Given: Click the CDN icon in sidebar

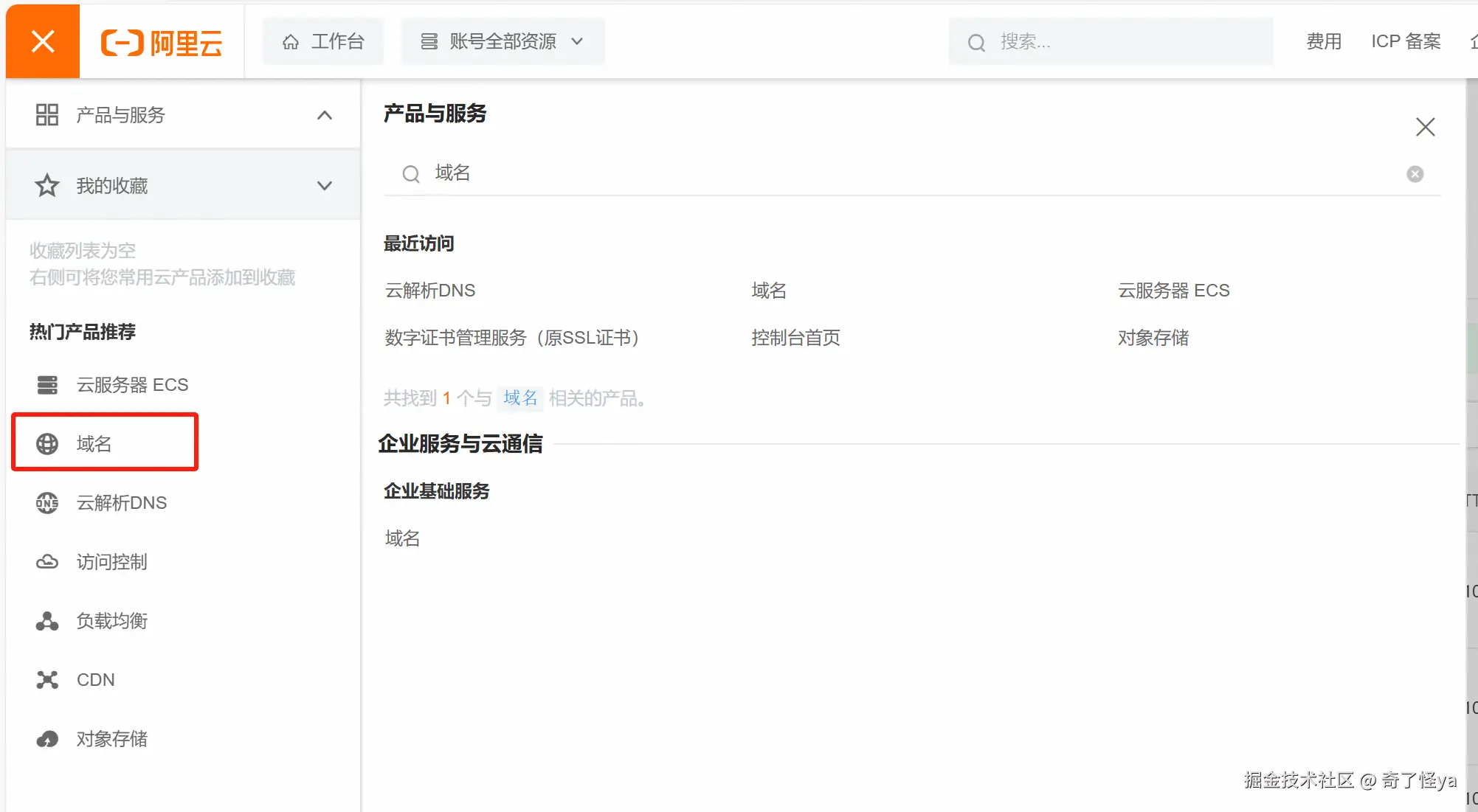Looking at the screenshot, I should click(x=47, y=680).
